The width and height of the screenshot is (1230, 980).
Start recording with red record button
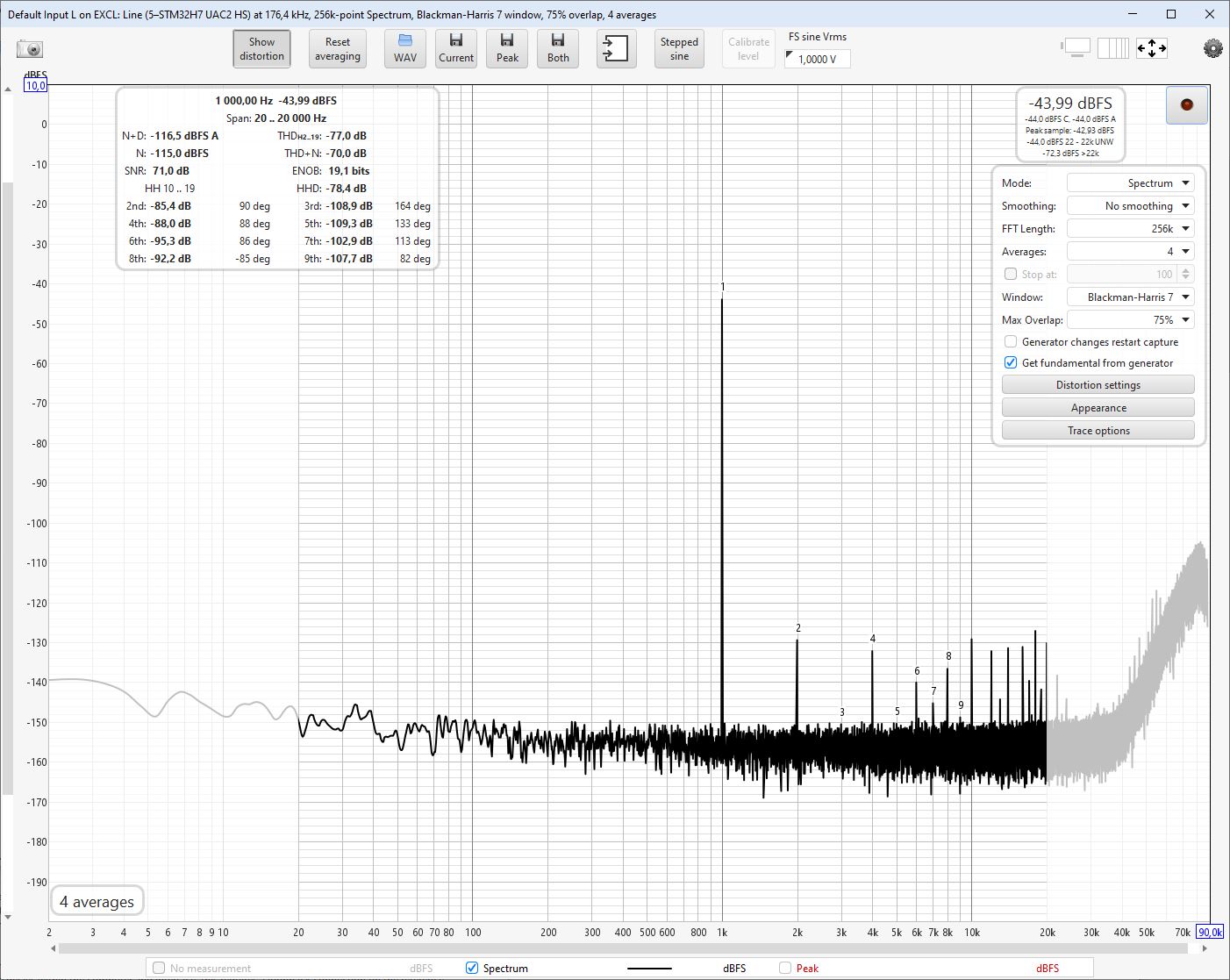(x=1187, y=105)
